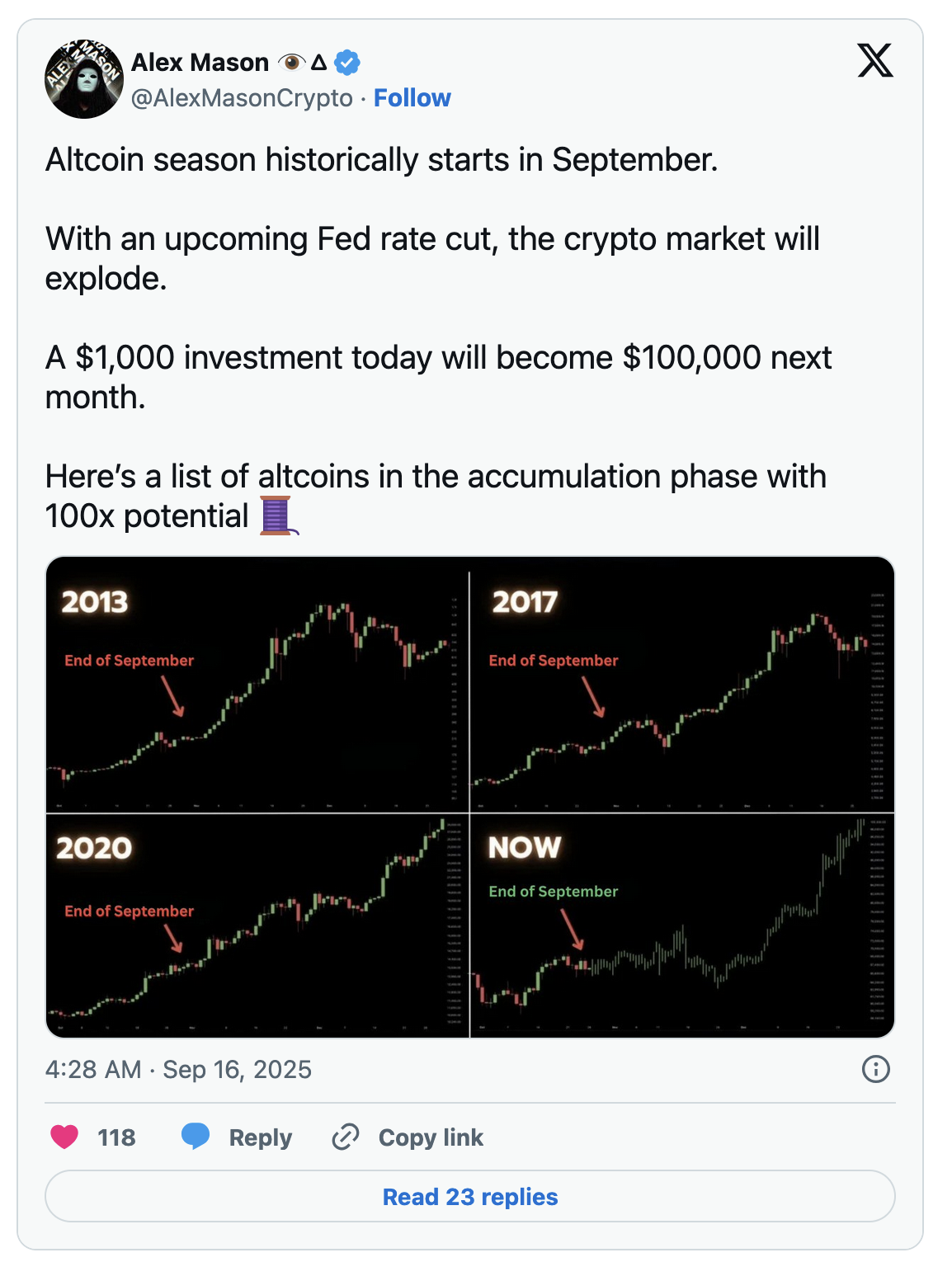Screen dimensions: 952x1262
Task: Open the 2013 chart panel
Action: [257, 685]
